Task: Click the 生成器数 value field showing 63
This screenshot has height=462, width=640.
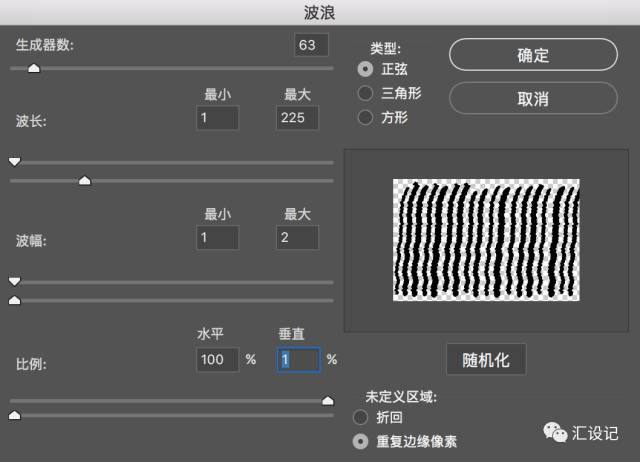Action: (x=312, y=45)
